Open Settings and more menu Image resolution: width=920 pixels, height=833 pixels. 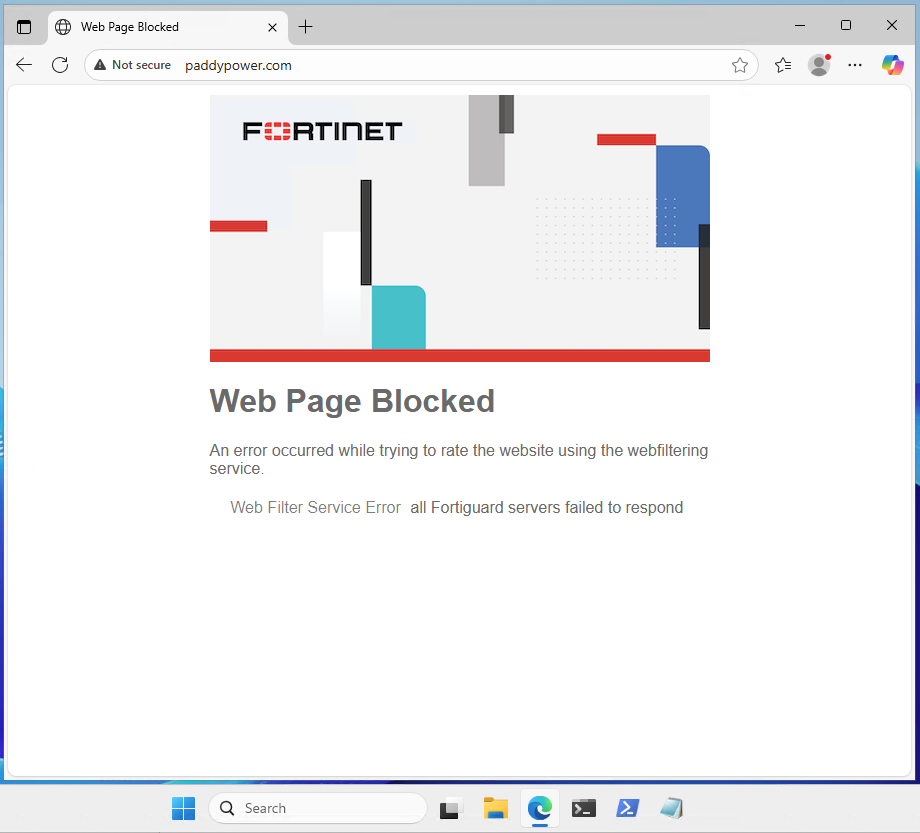coord(855,65)
